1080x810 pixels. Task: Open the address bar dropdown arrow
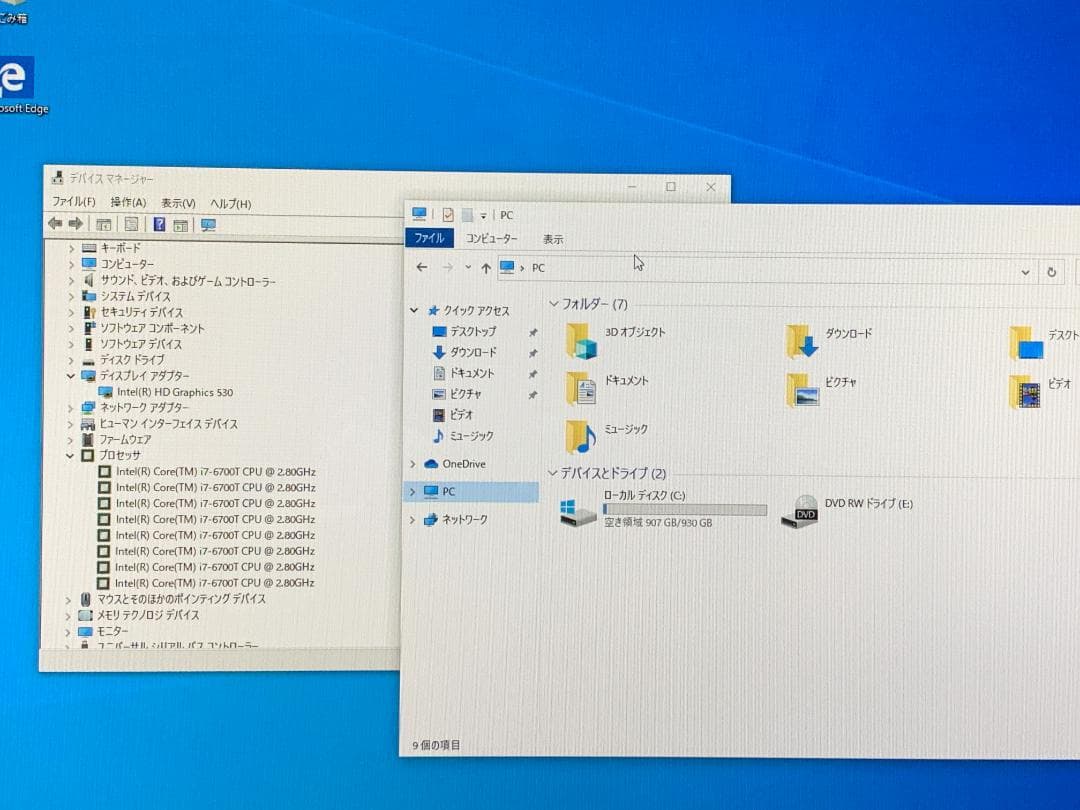coord(1025,271)
